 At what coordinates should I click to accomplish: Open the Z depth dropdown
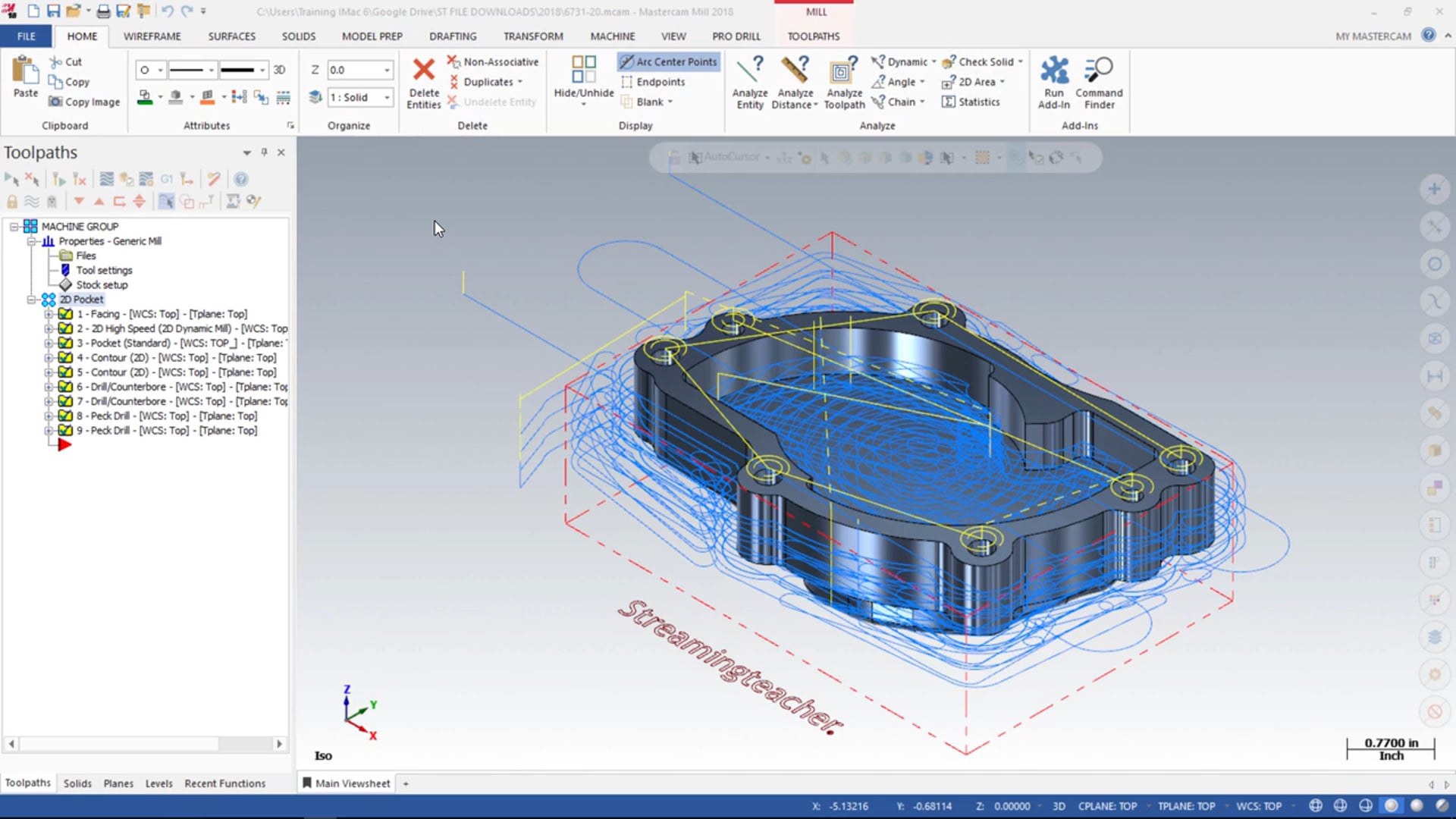coord(387,70)
